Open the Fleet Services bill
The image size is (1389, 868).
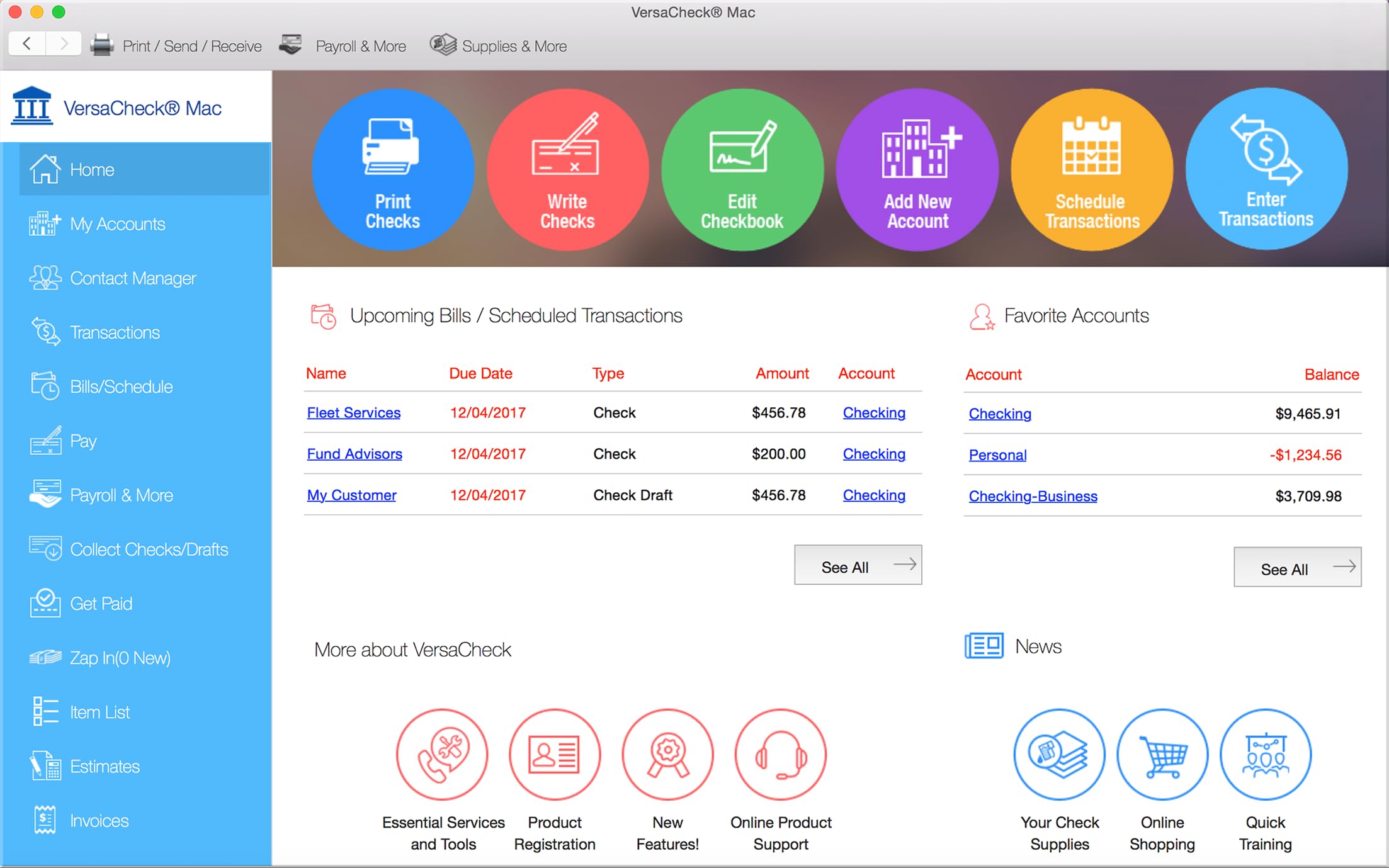tap(353, 412)
